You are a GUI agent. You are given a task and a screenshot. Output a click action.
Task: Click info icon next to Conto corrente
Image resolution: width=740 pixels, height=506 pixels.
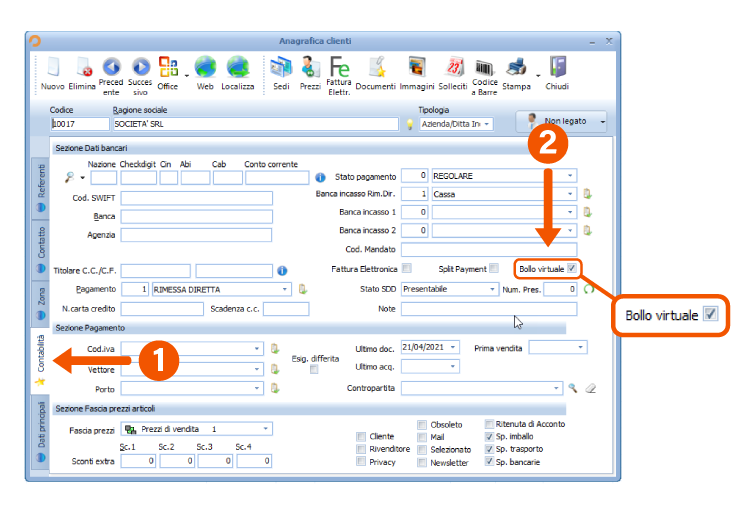[x=320, y=177]
